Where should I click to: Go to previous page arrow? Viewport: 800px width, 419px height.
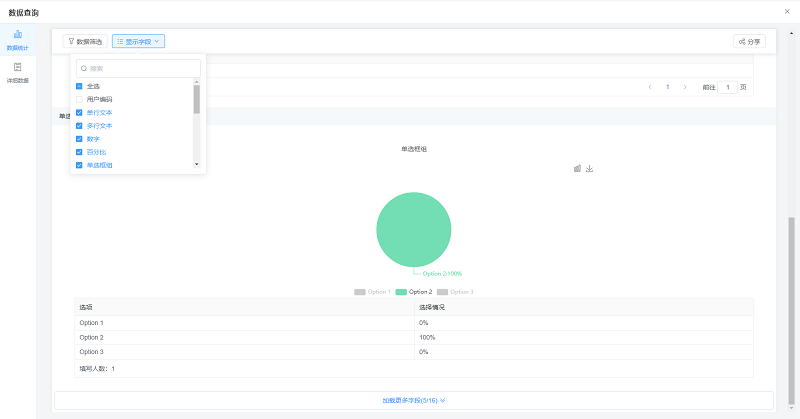[650, 87]
